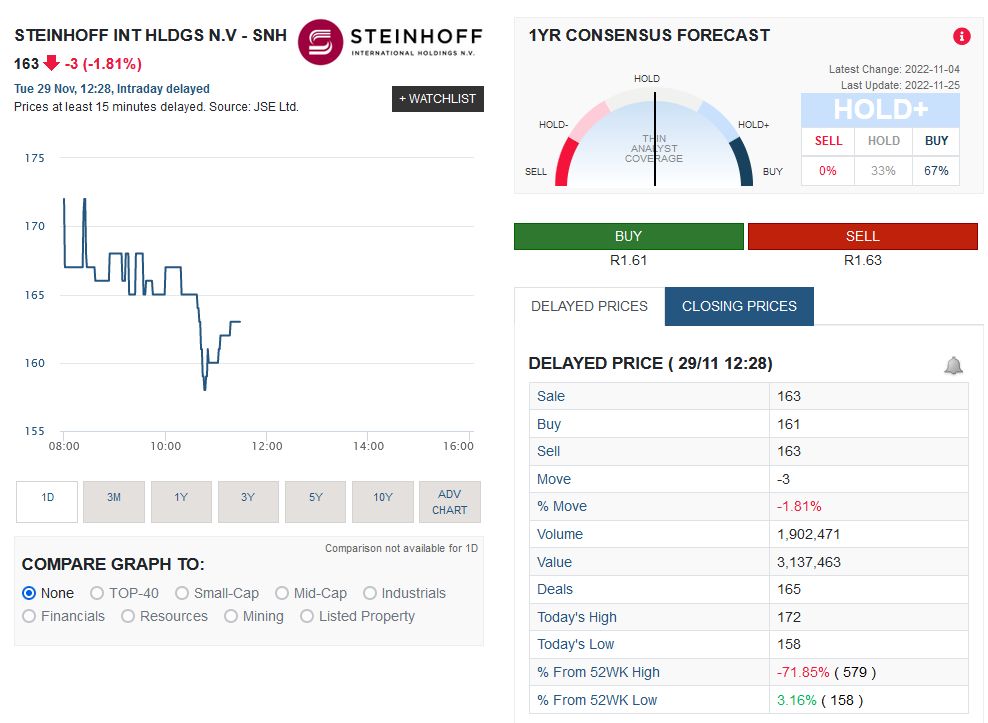The image size is (988, 723).
Task: Click the '-3 (-1.81%)' price change text
Action: coord(103,64)
